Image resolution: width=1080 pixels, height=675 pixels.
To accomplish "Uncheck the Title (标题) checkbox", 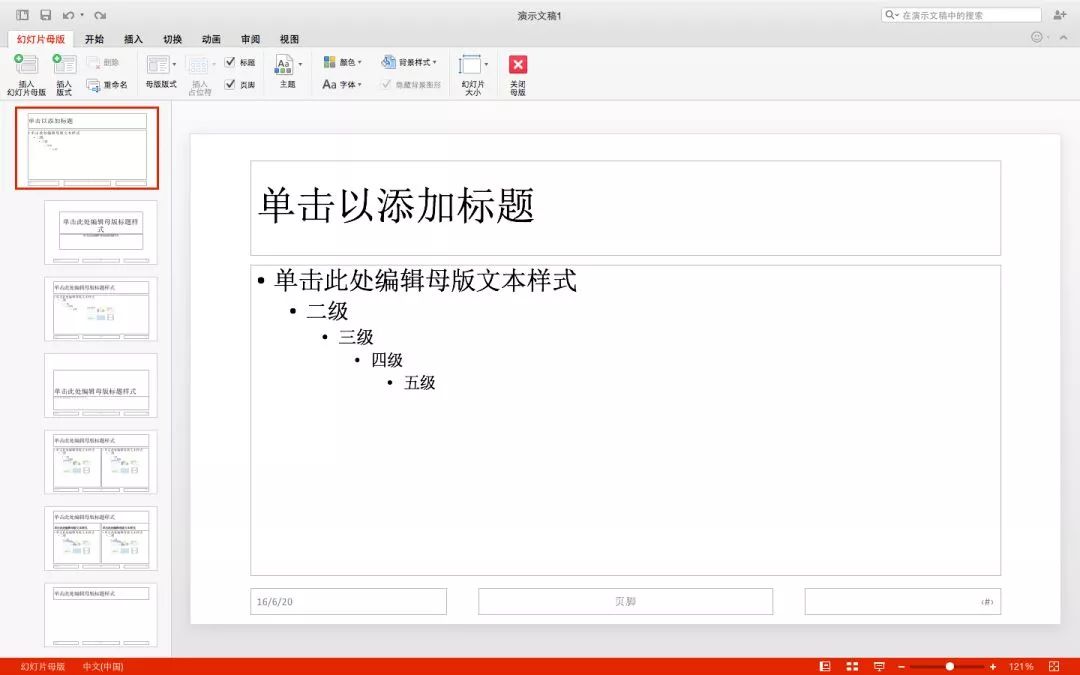I will (x=230, y=62).
